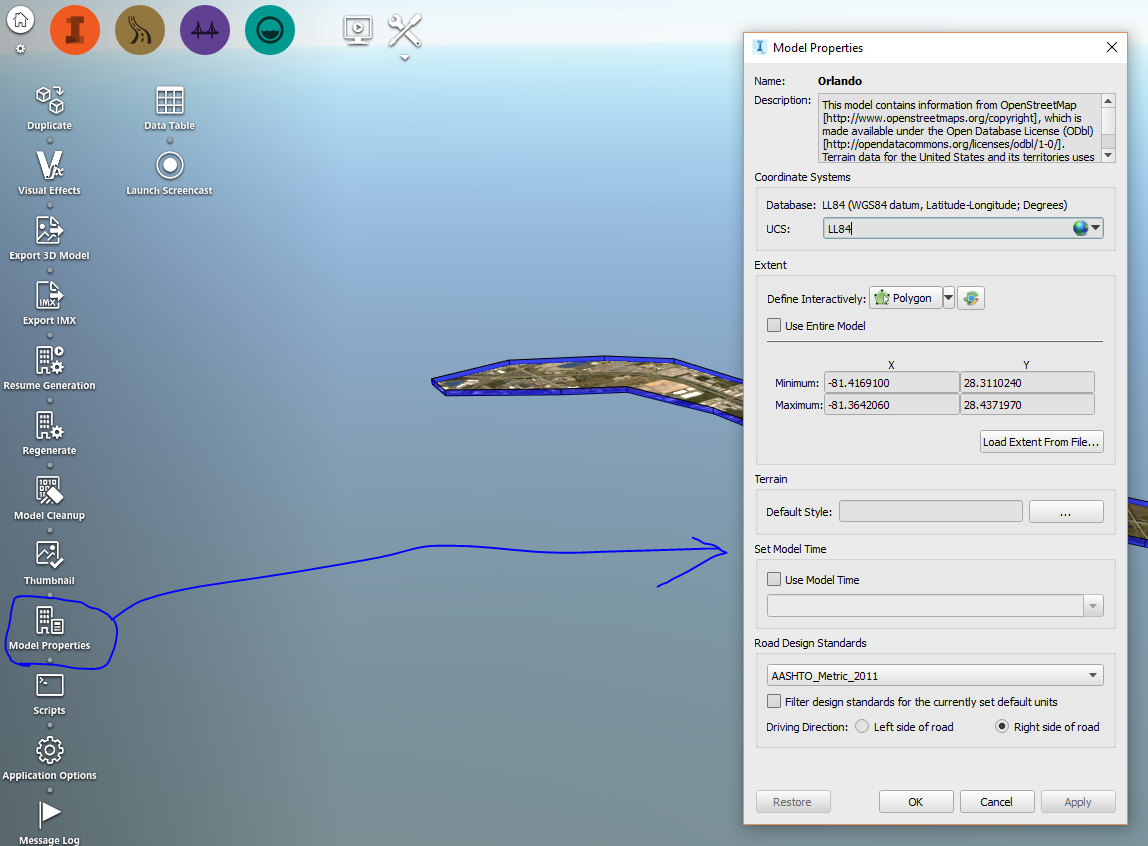This screenshot has height=846, width=1148.
Task: Click Regenerate model
Action: point(49,434)
